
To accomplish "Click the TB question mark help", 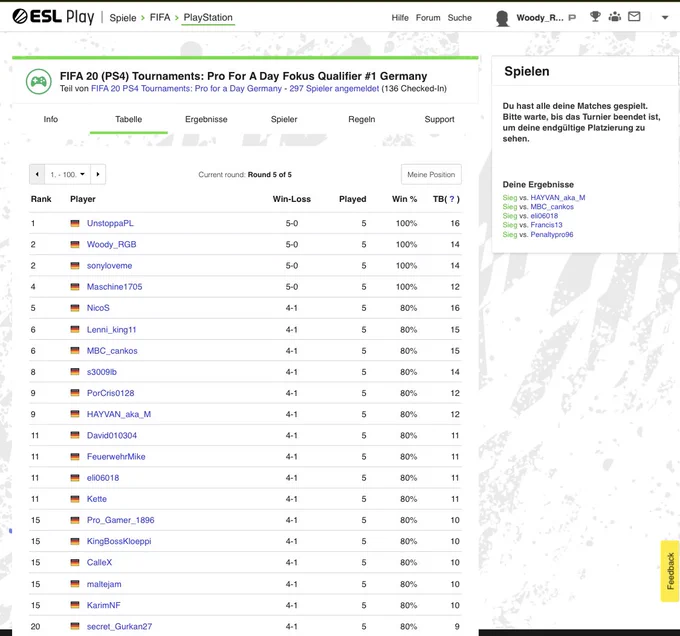I will 452,199.
